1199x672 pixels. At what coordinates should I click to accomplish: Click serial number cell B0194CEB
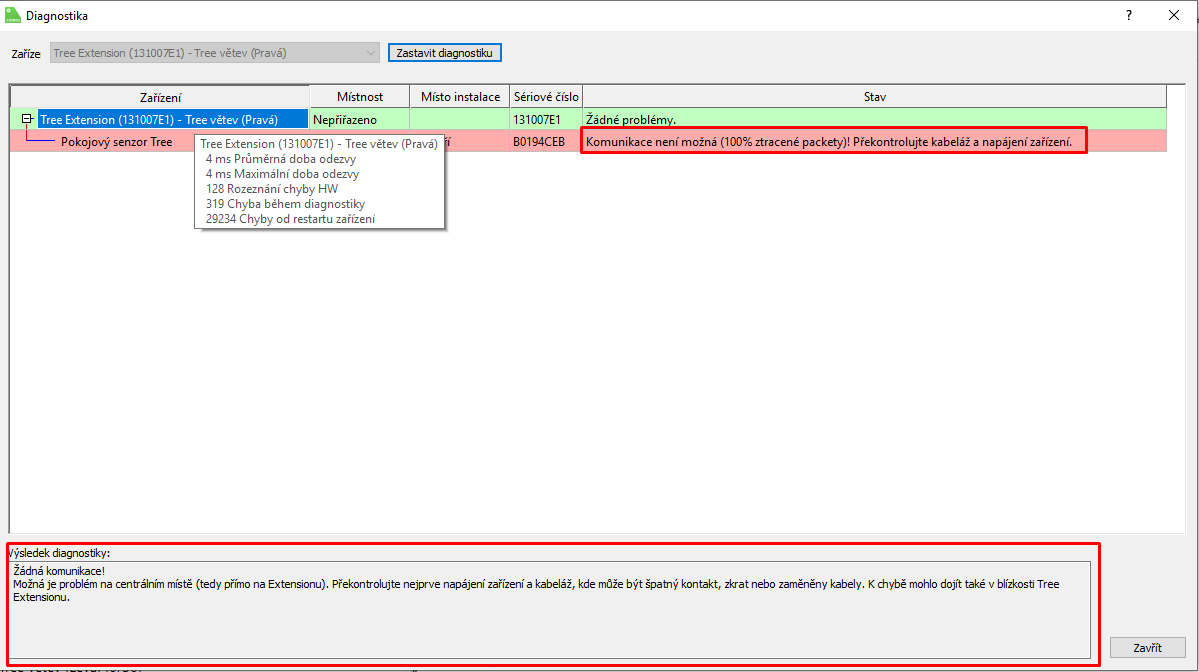click(539, 142)
